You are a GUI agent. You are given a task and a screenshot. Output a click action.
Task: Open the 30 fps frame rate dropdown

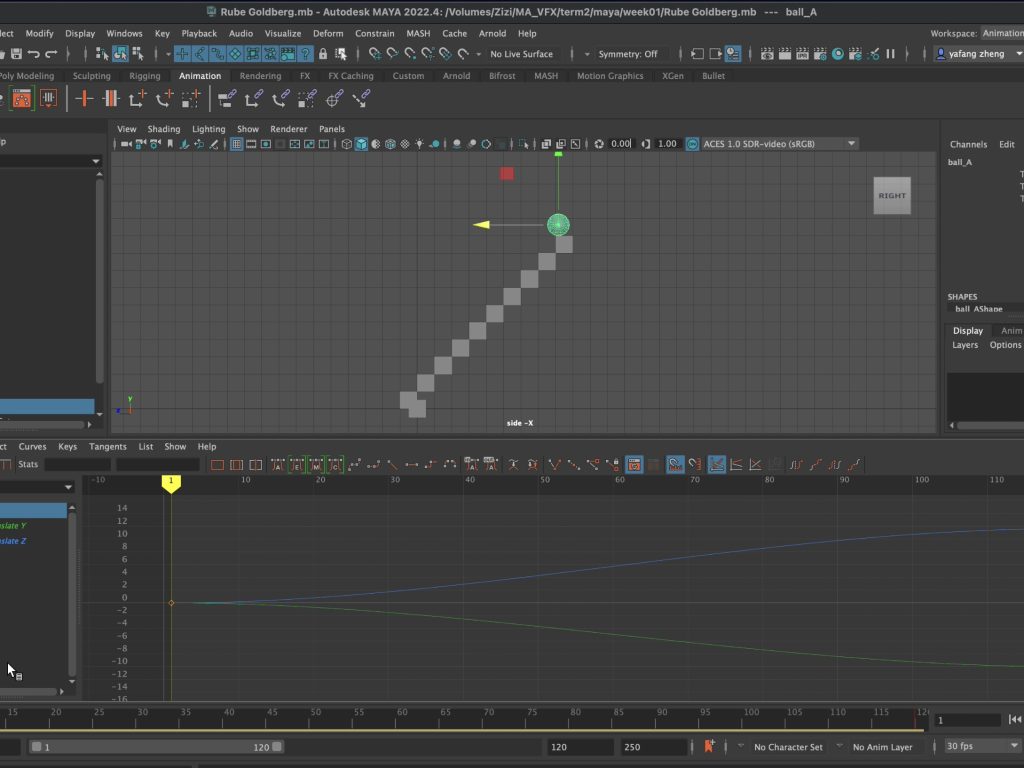[x=973, y=746]
